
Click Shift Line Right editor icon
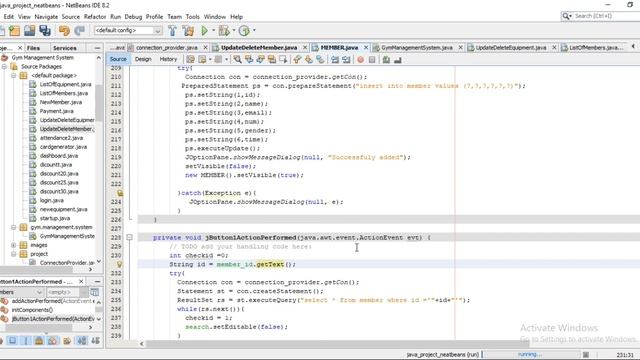pyautogui.click(x=346, y=60)
